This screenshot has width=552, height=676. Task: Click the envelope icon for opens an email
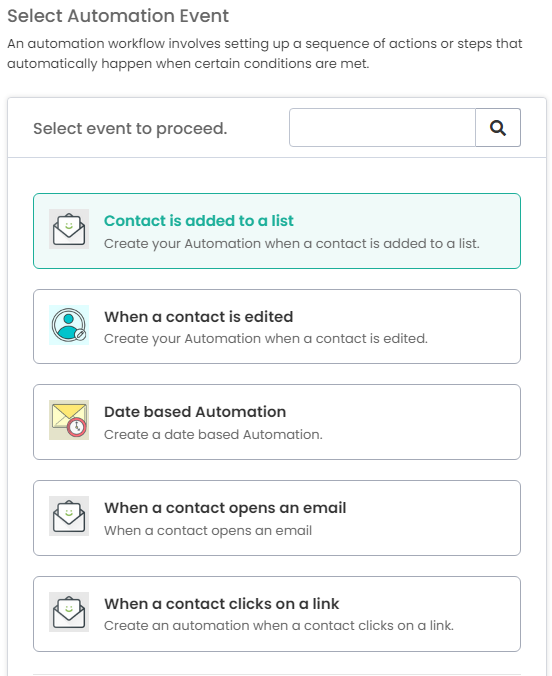point(69,516)
